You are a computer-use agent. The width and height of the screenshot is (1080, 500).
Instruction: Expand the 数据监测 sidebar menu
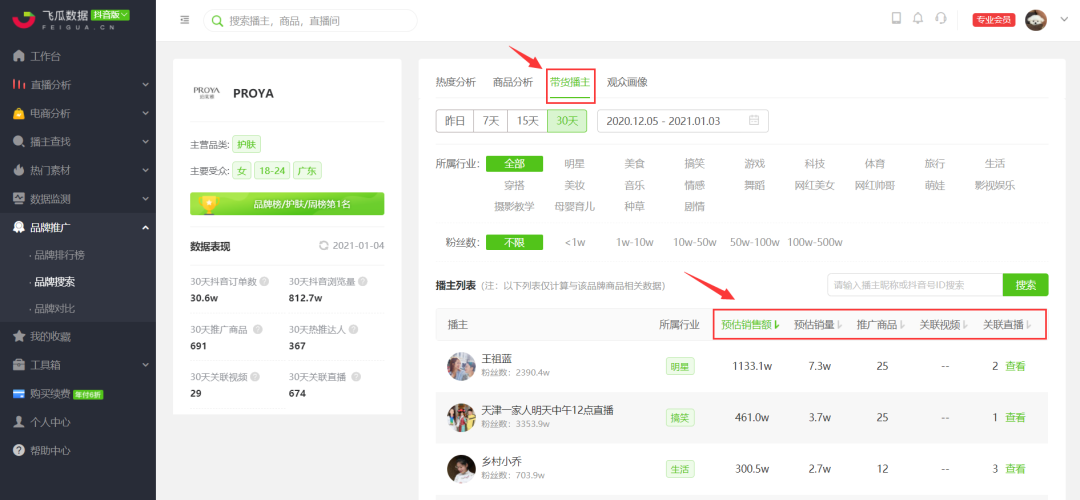coord(145,199)
